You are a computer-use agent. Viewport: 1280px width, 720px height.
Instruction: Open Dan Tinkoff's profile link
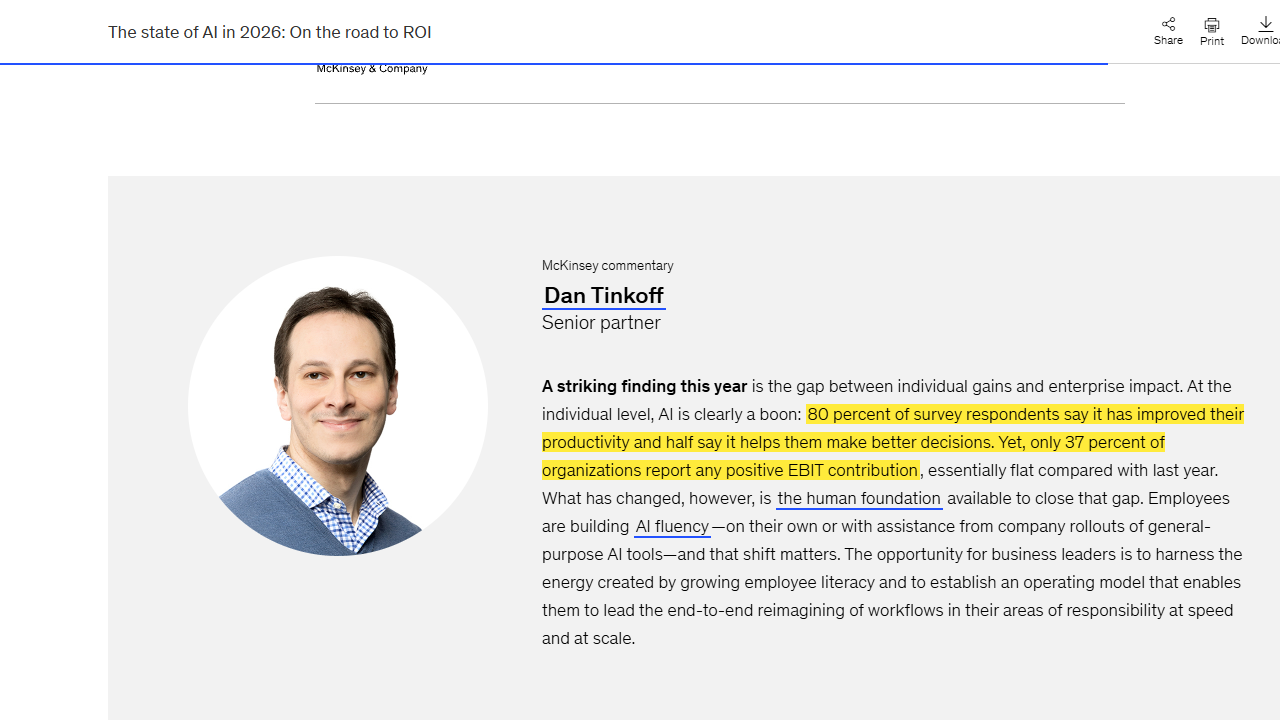pos(604,295)
